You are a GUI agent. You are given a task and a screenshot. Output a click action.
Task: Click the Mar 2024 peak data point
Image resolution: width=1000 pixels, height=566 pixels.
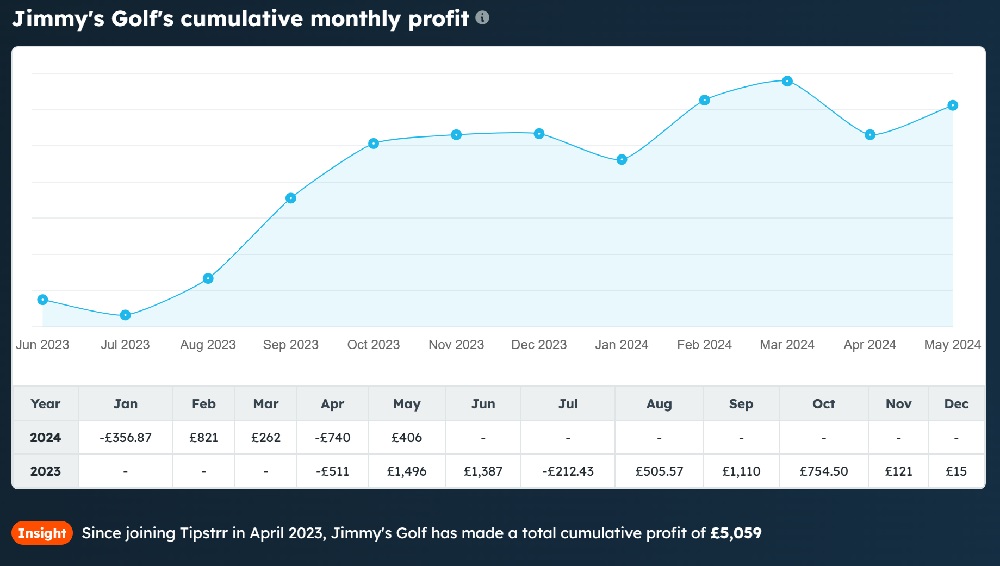click(788, 80)
